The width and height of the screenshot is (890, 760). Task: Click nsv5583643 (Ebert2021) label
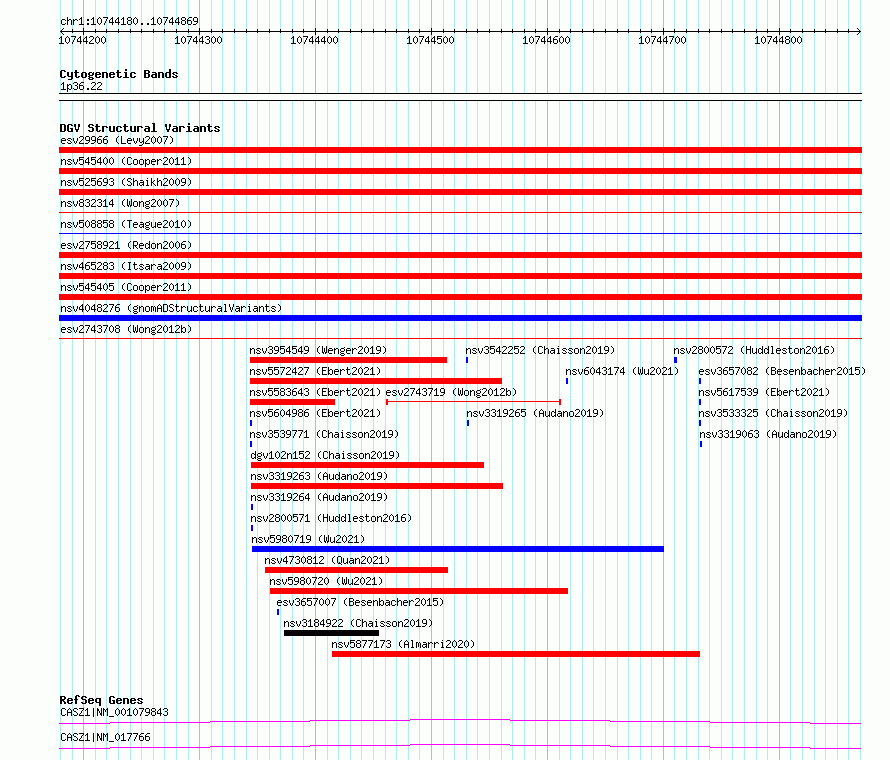tap(316, 392)
